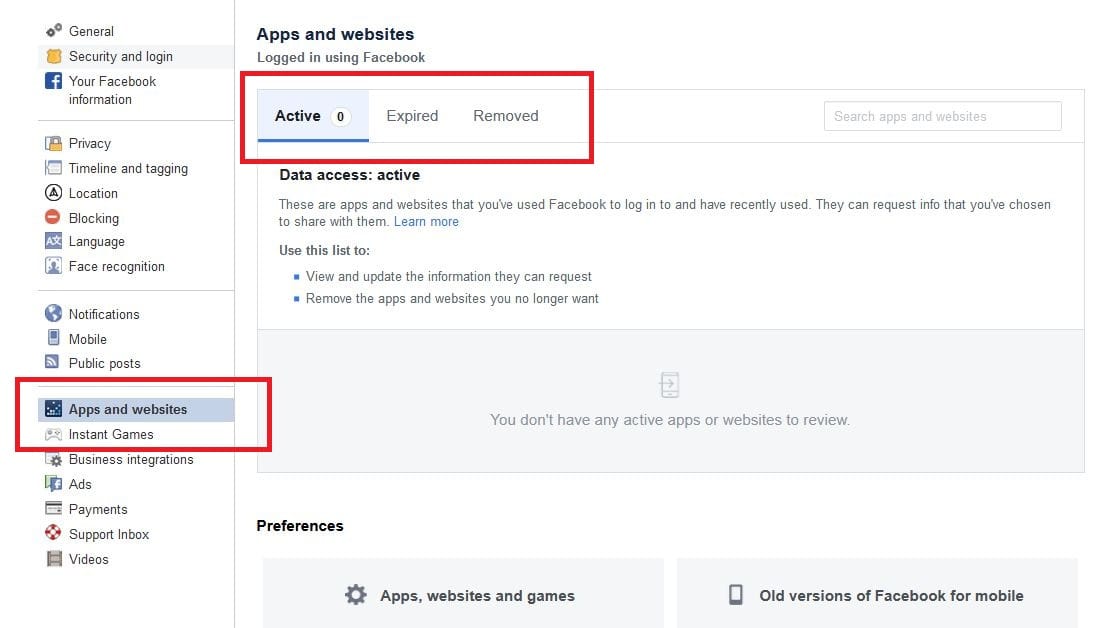Open Old versions of Facebook for mobile
The height and width of the screenshot is (628, 1106).
[x=877, y=595]
